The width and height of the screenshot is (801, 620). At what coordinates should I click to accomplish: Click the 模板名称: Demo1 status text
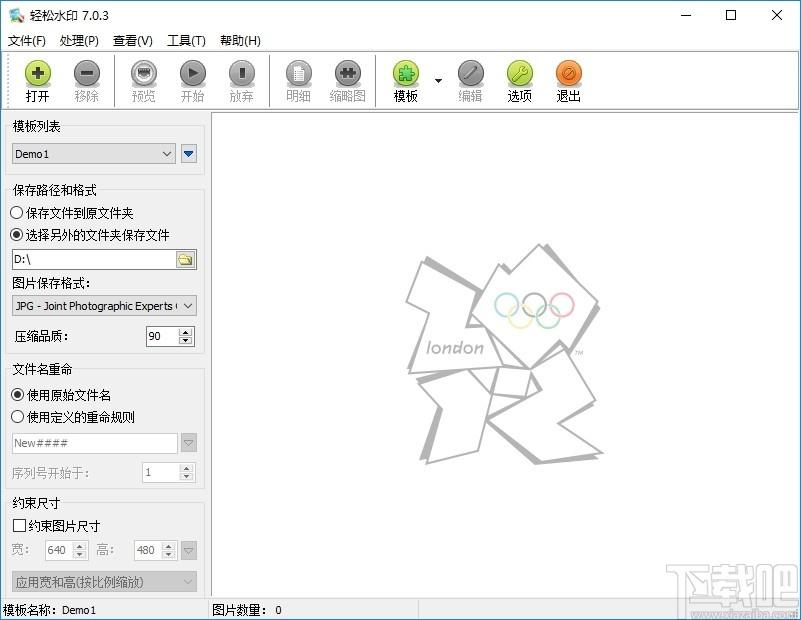(x=50, y=610)
